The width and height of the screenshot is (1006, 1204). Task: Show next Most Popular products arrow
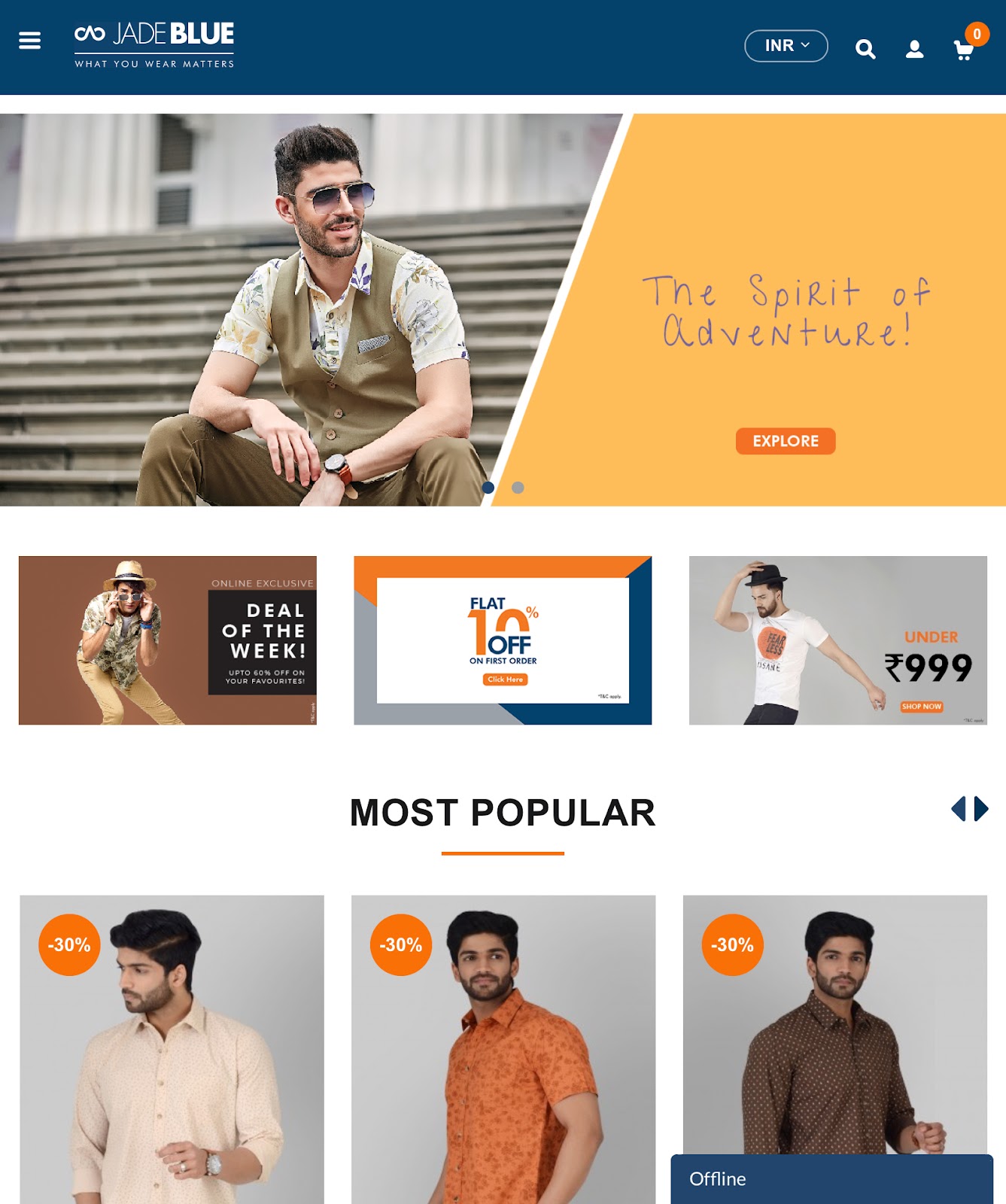point(981,809)
